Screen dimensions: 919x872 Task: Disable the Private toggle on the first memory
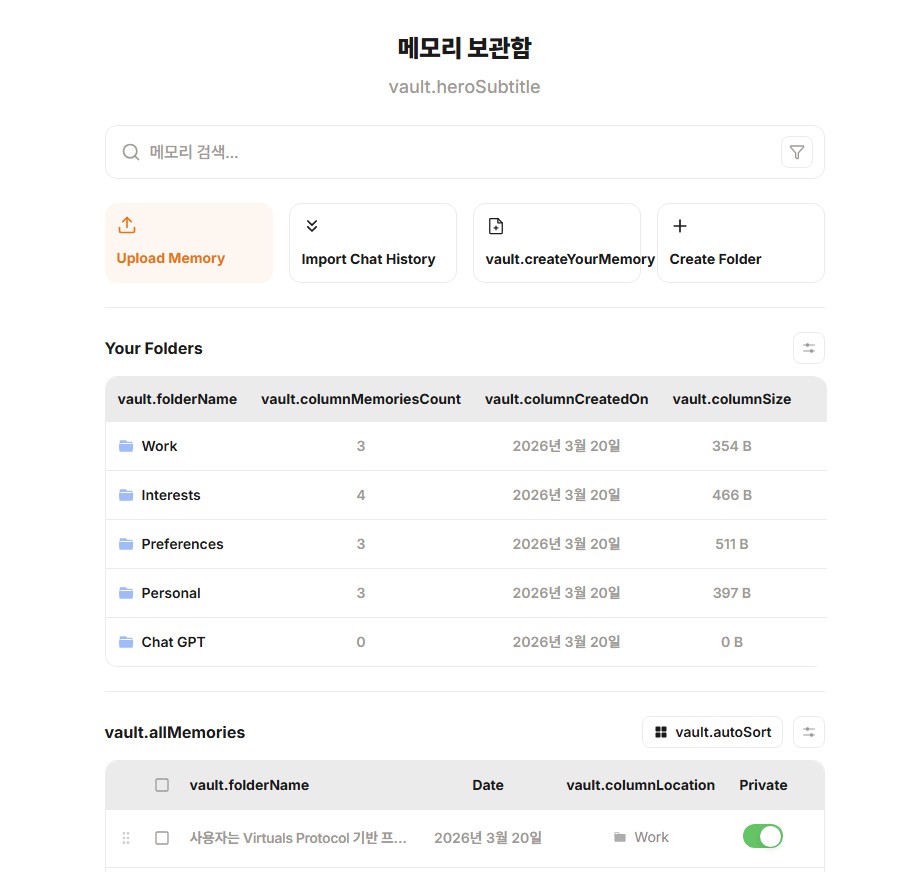point(763,836)
